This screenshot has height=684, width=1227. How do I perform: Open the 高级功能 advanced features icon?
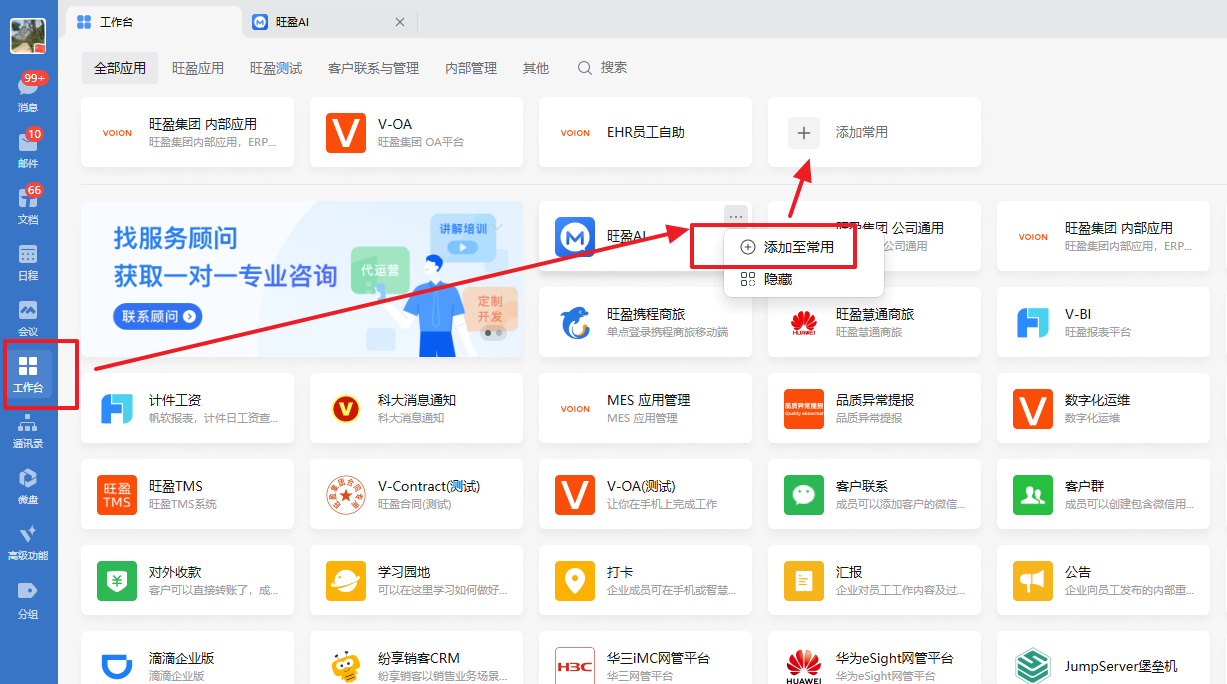[x=28, y=542]
